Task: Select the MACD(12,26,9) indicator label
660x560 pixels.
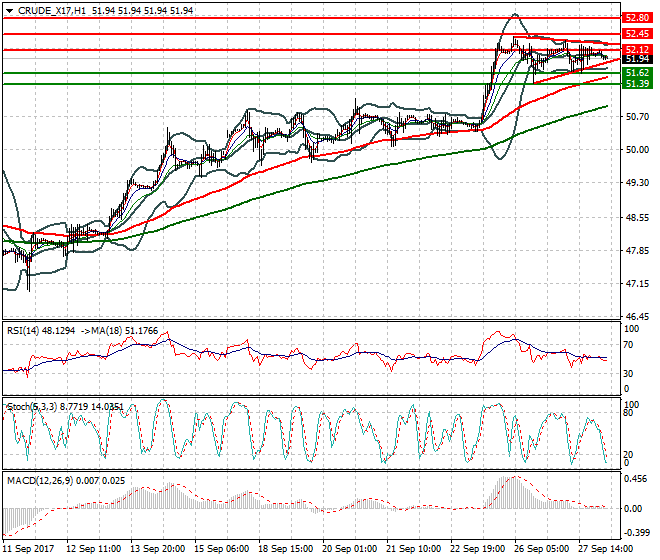Action: click(39, 480)
